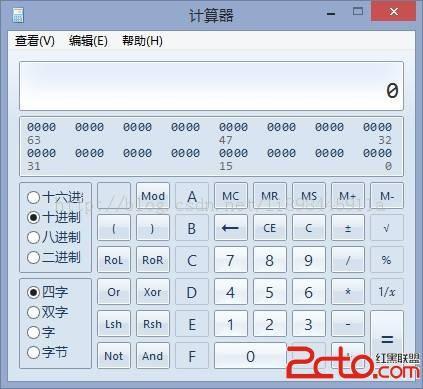
Task: Click the open parenthesis ( button
Action: (x=114, y=228)
